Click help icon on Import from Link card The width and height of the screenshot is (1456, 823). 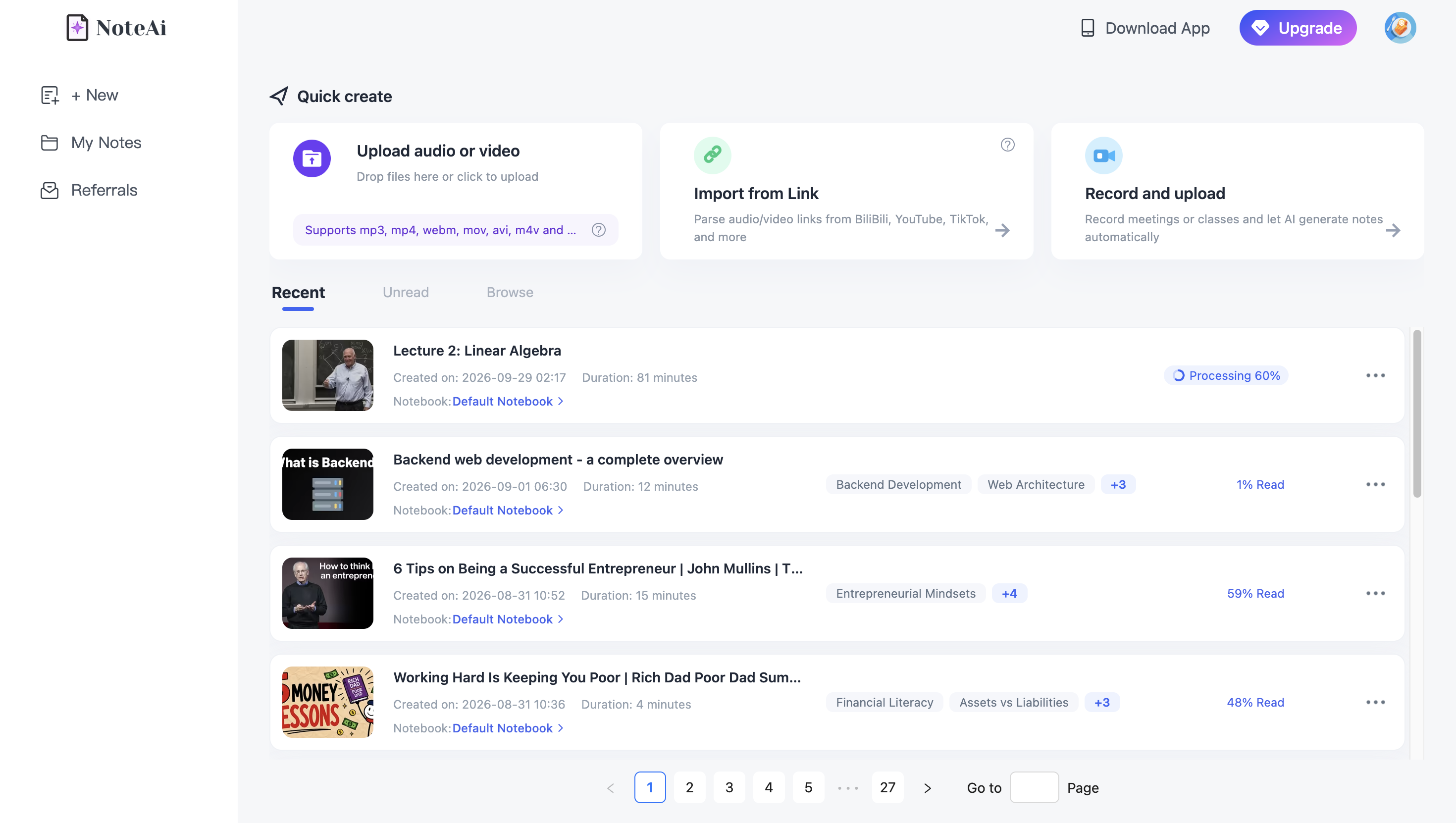pyautogui.click(x=1007, y=145)
